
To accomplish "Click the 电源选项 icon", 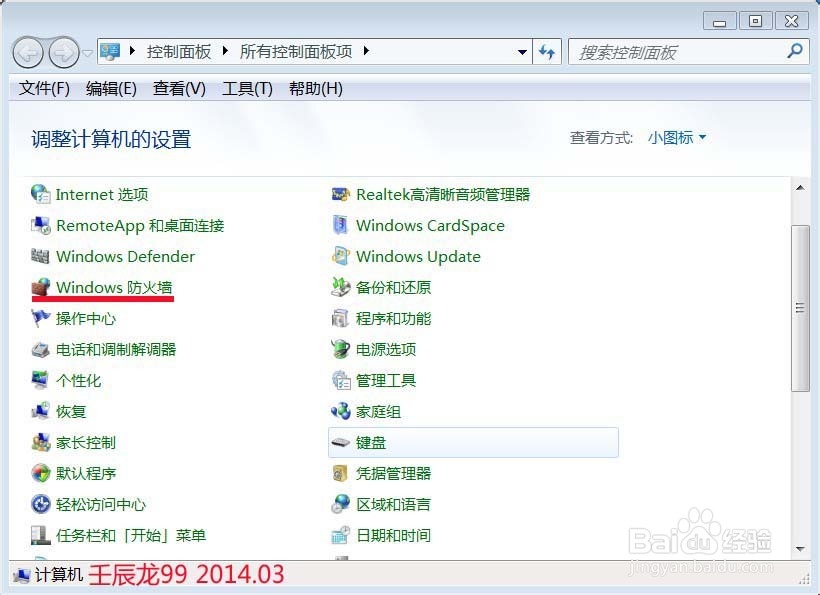I will pos(340,349).
